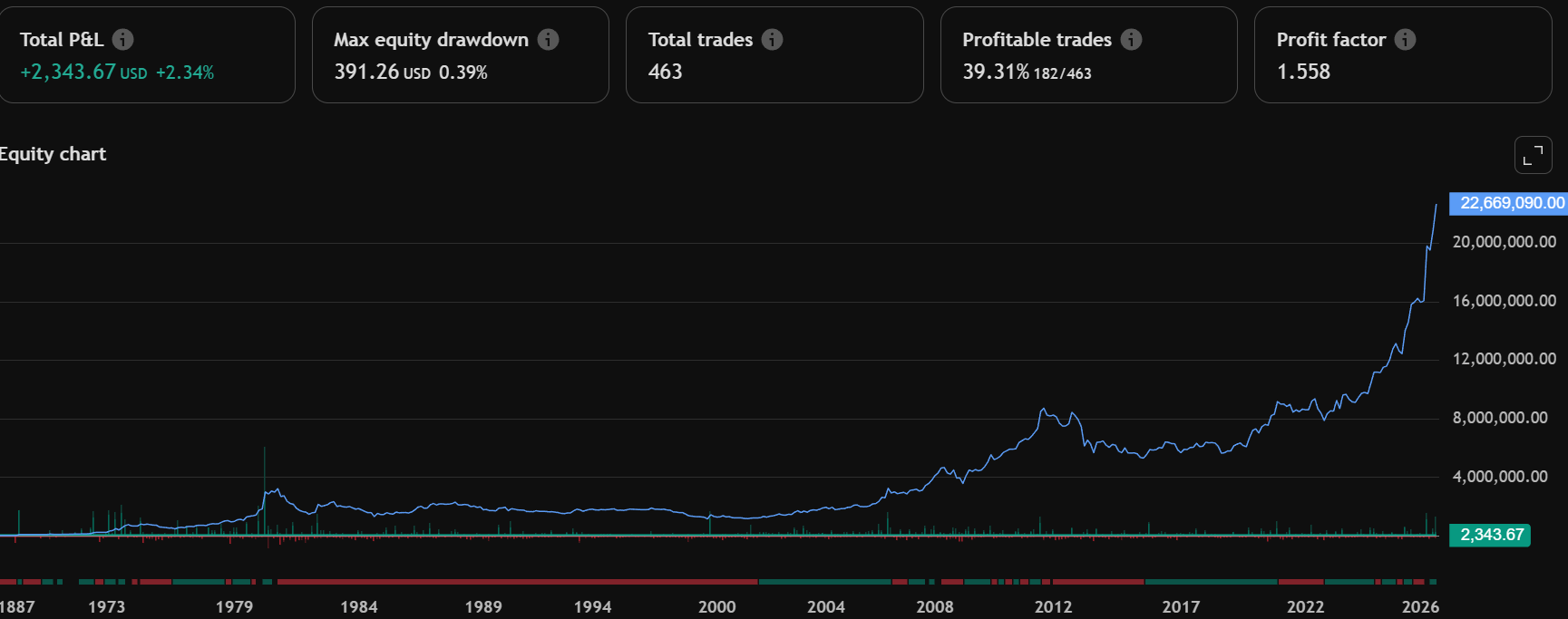1568x619 pixels.
Task: Expand the equity chart to fullscreen
Action: (1533, 155)
